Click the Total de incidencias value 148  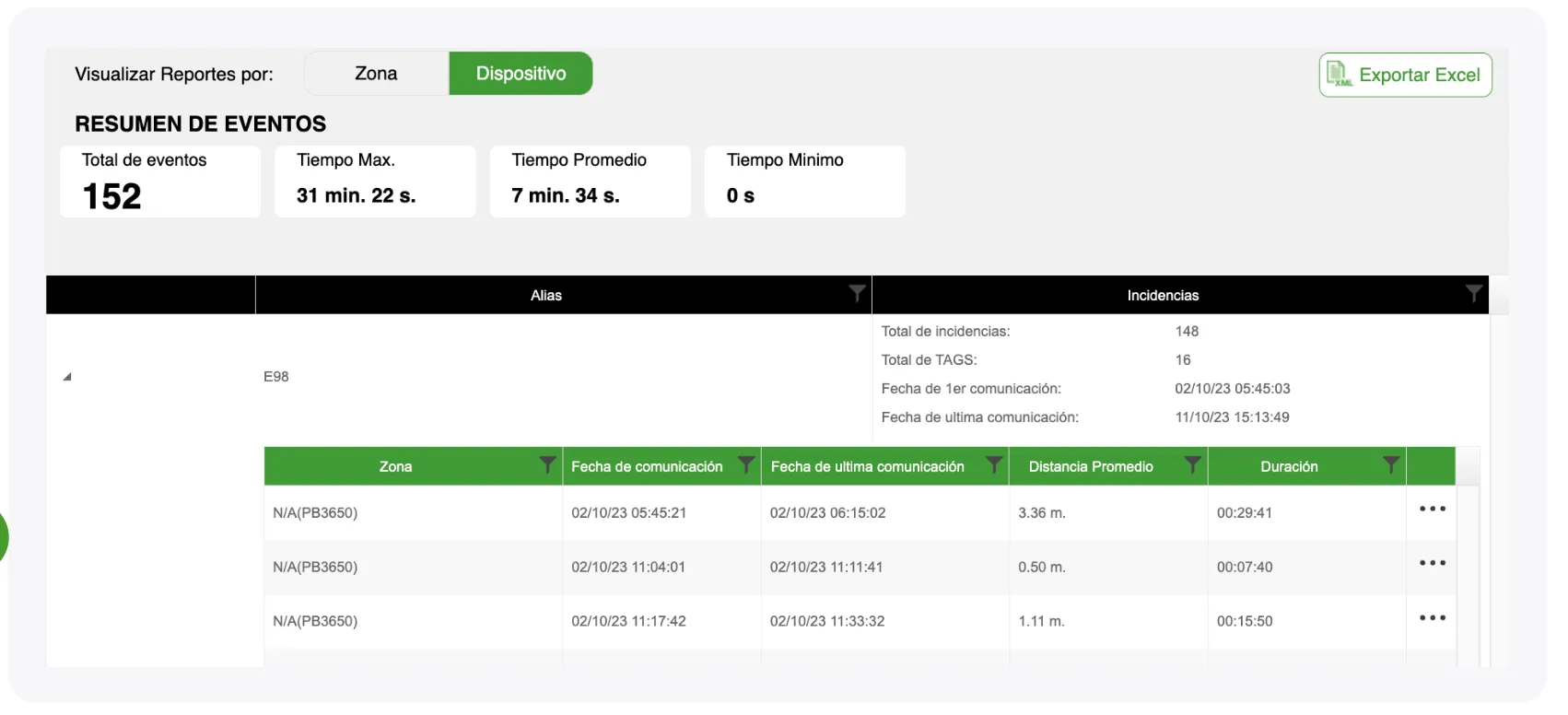tap(1187, 331)
